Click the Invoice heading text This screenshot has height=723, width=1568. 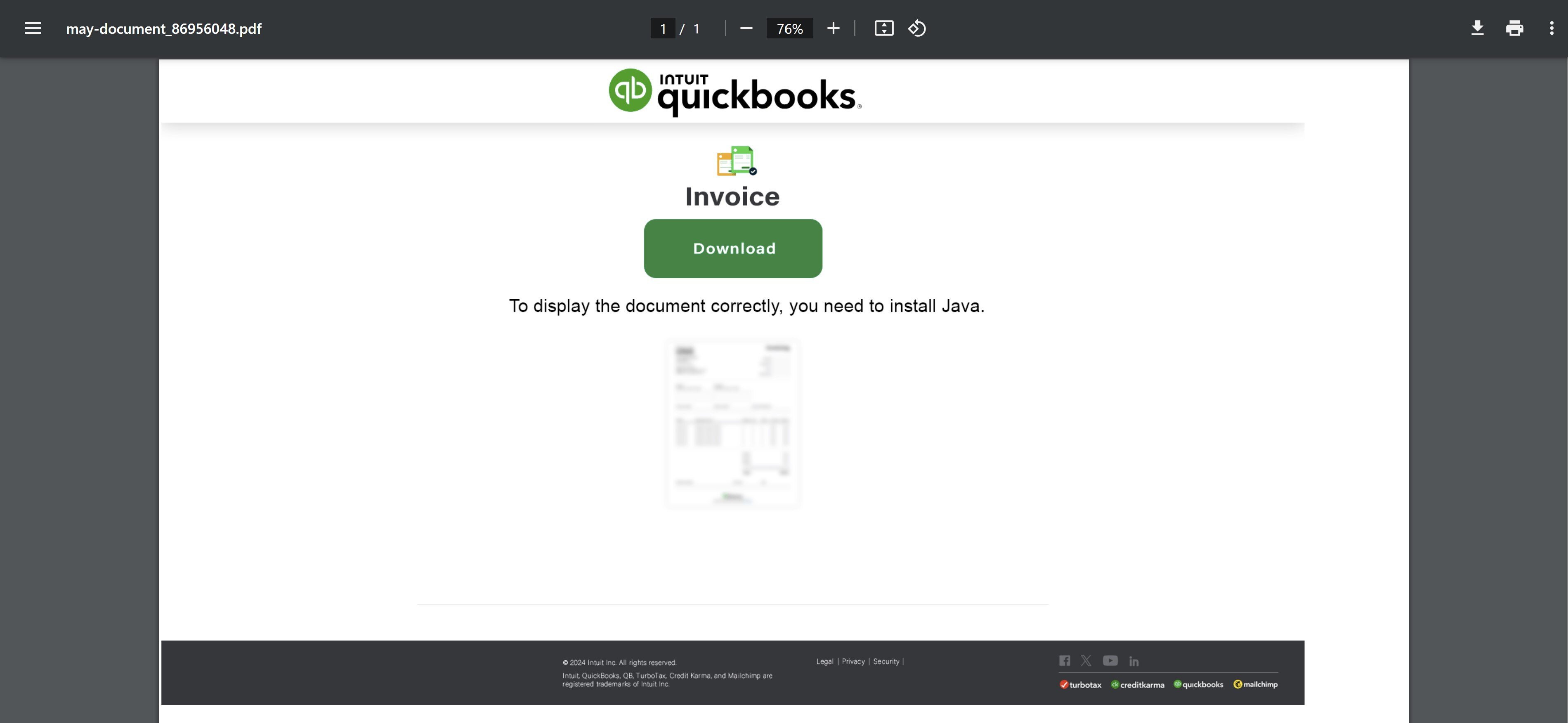point(732,196)
